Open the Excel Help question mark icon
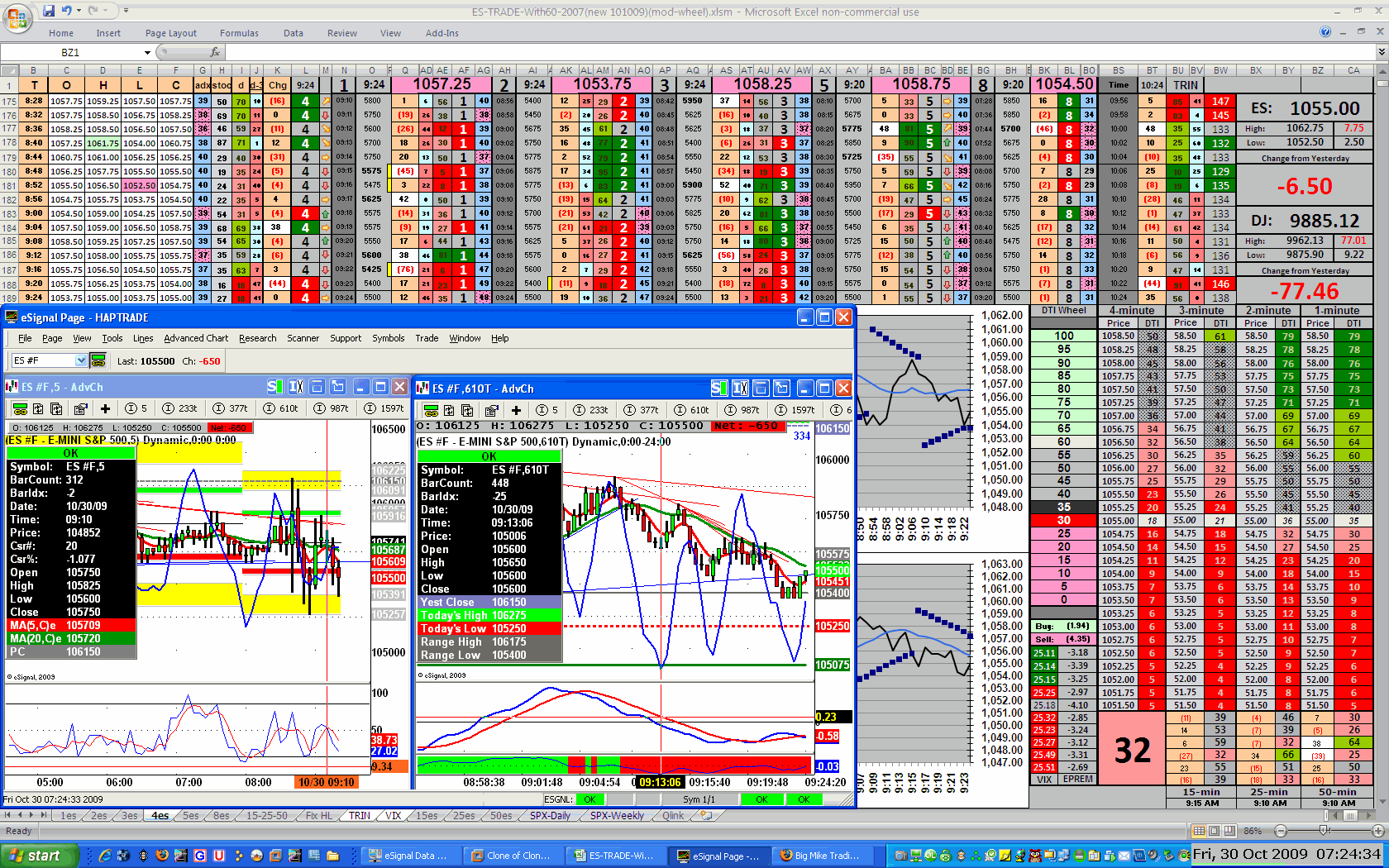This screenshot has height=868, width=1389. pos(1325,32)
